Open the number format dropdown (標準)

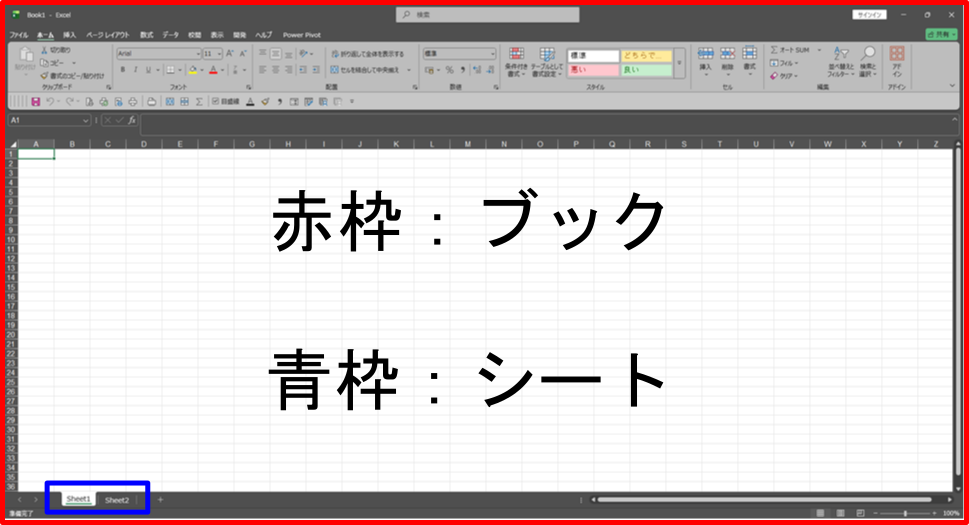click(492, 54)
